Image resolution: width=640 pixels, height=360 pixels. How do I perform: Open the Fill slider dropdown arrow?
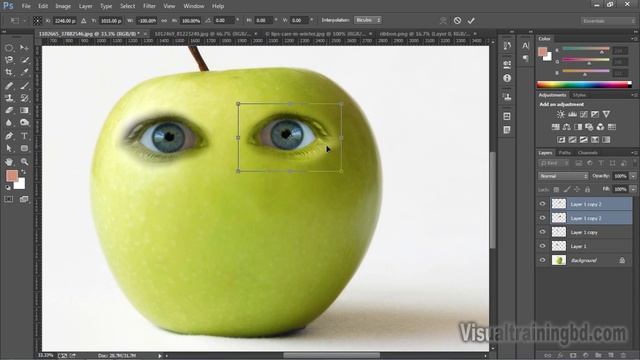(633, 189)
